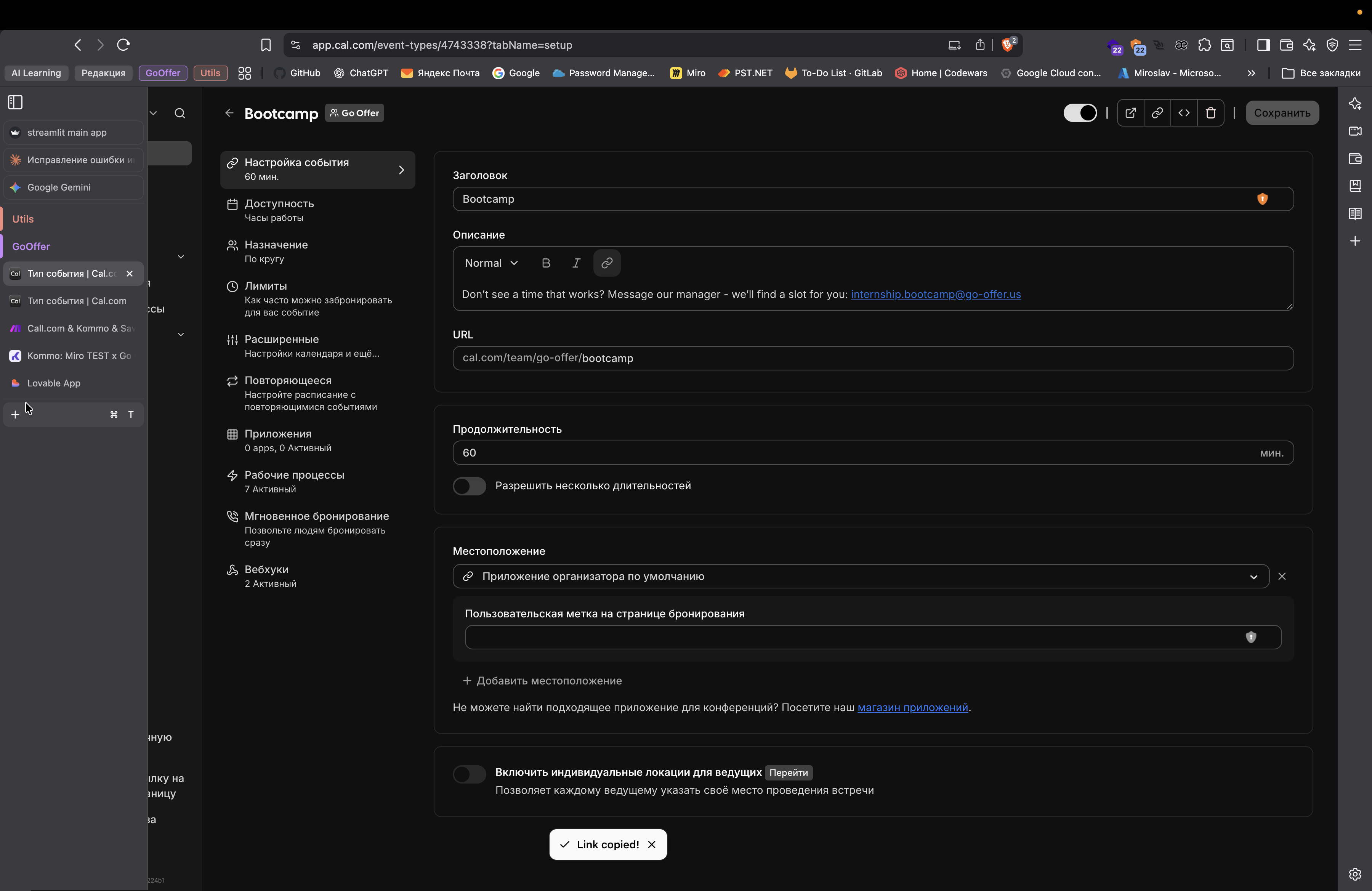The image size is (1372, 891).
Task: Copy event link with chain icon
Action: click(1157, 113)
